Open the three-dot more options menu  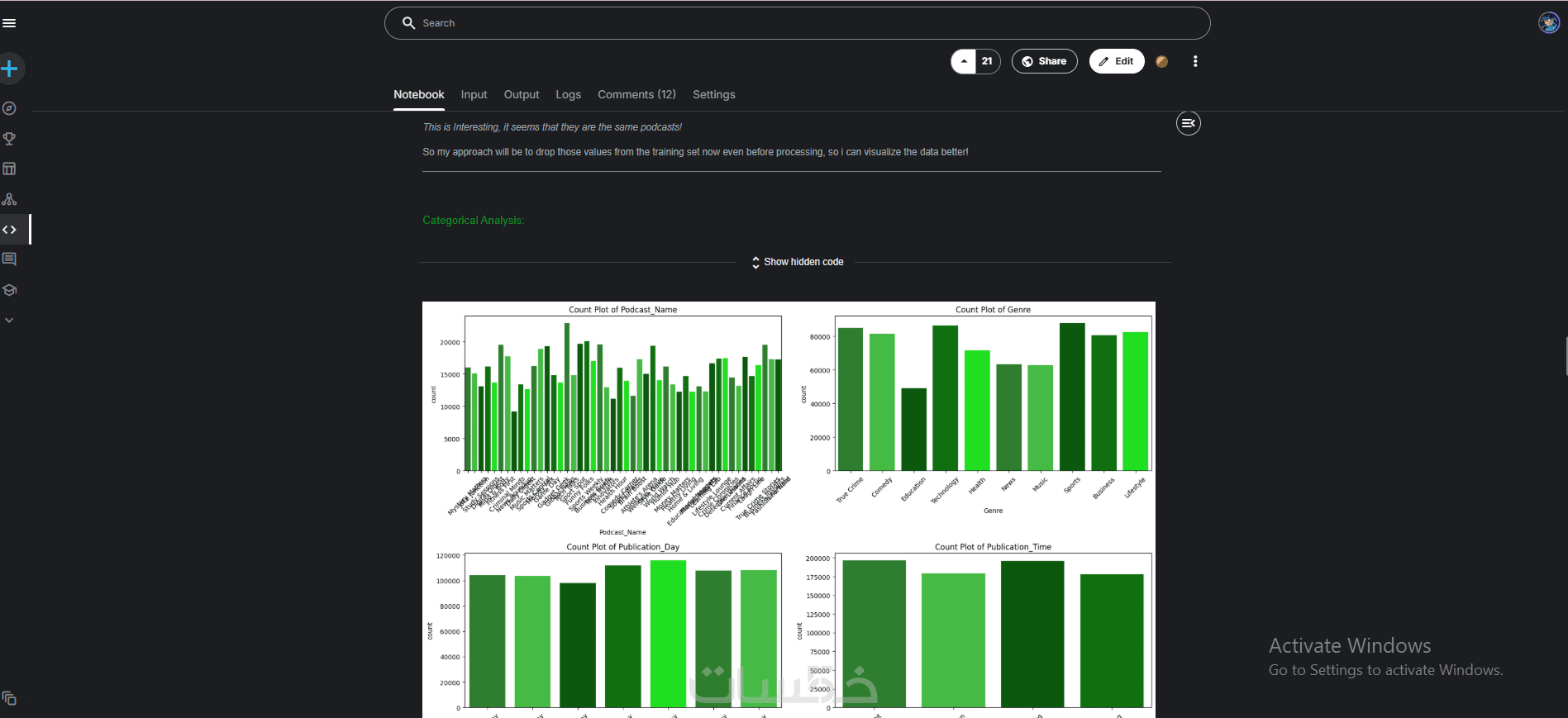[x=1195, y=61]
